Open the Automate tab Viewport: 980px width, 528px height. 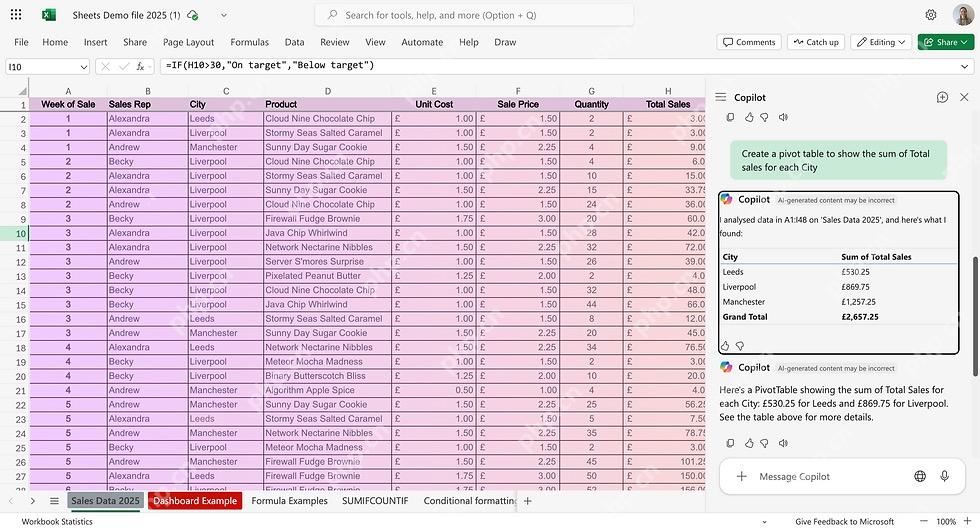[x=422, y=42]
